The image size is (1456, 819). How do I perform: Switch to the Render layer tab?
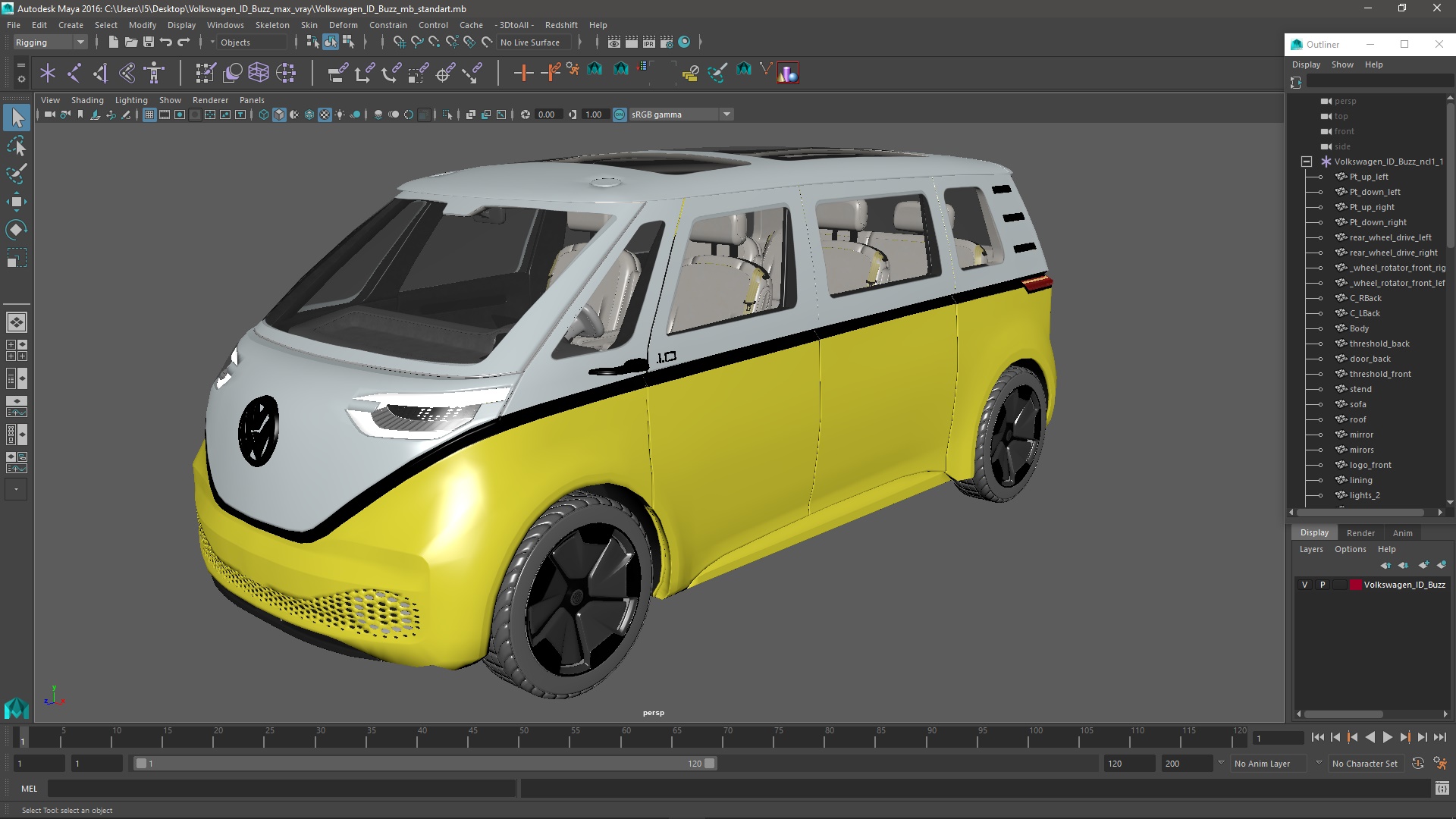point(1360,533)
